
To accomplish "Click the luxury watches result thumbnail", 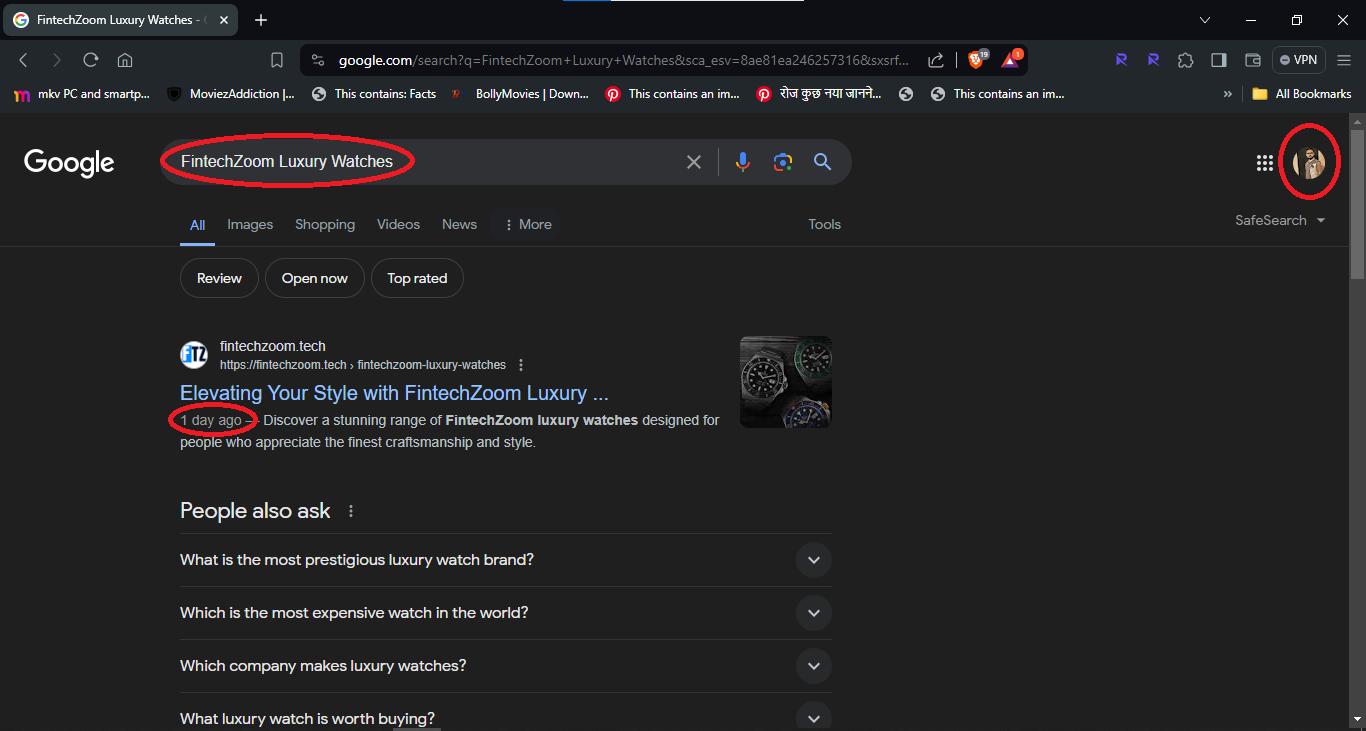I will coord(785,382).
